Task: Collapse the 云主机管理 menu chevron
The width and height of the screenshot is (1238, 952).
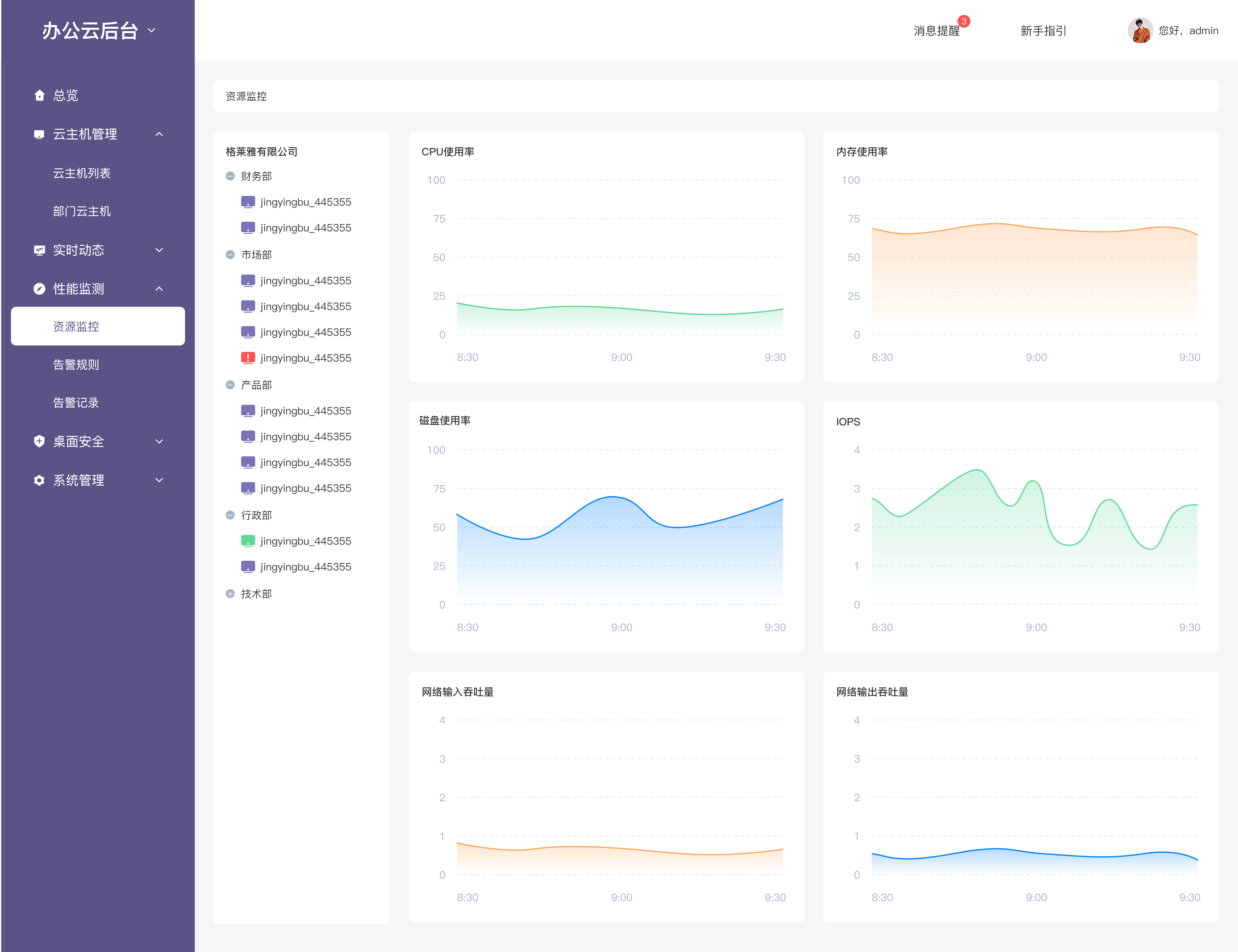Action: click(159, 134)
